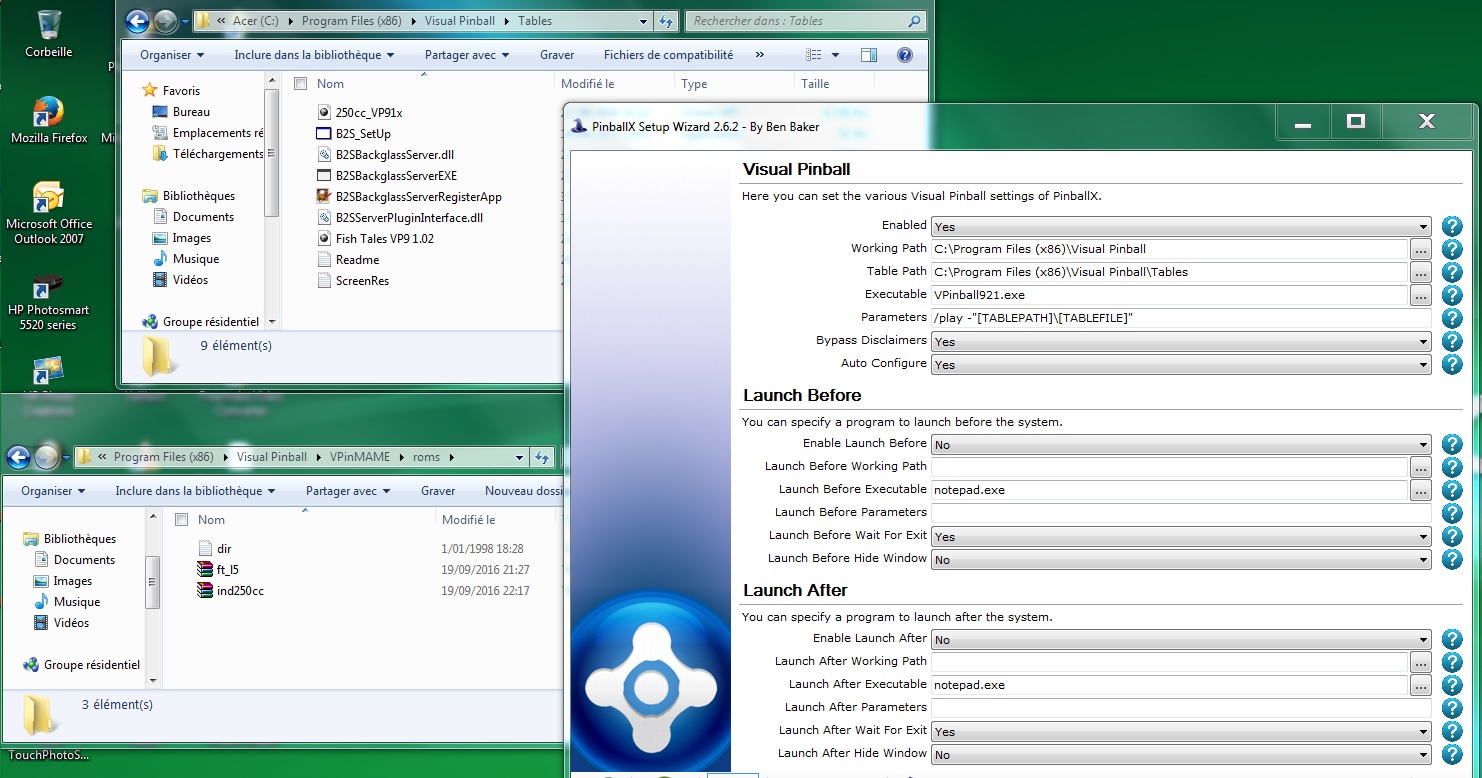Screen dimensions: 1482x778
Task: Select Bureau in Favoris sidebar
Action: coord(181,112)
